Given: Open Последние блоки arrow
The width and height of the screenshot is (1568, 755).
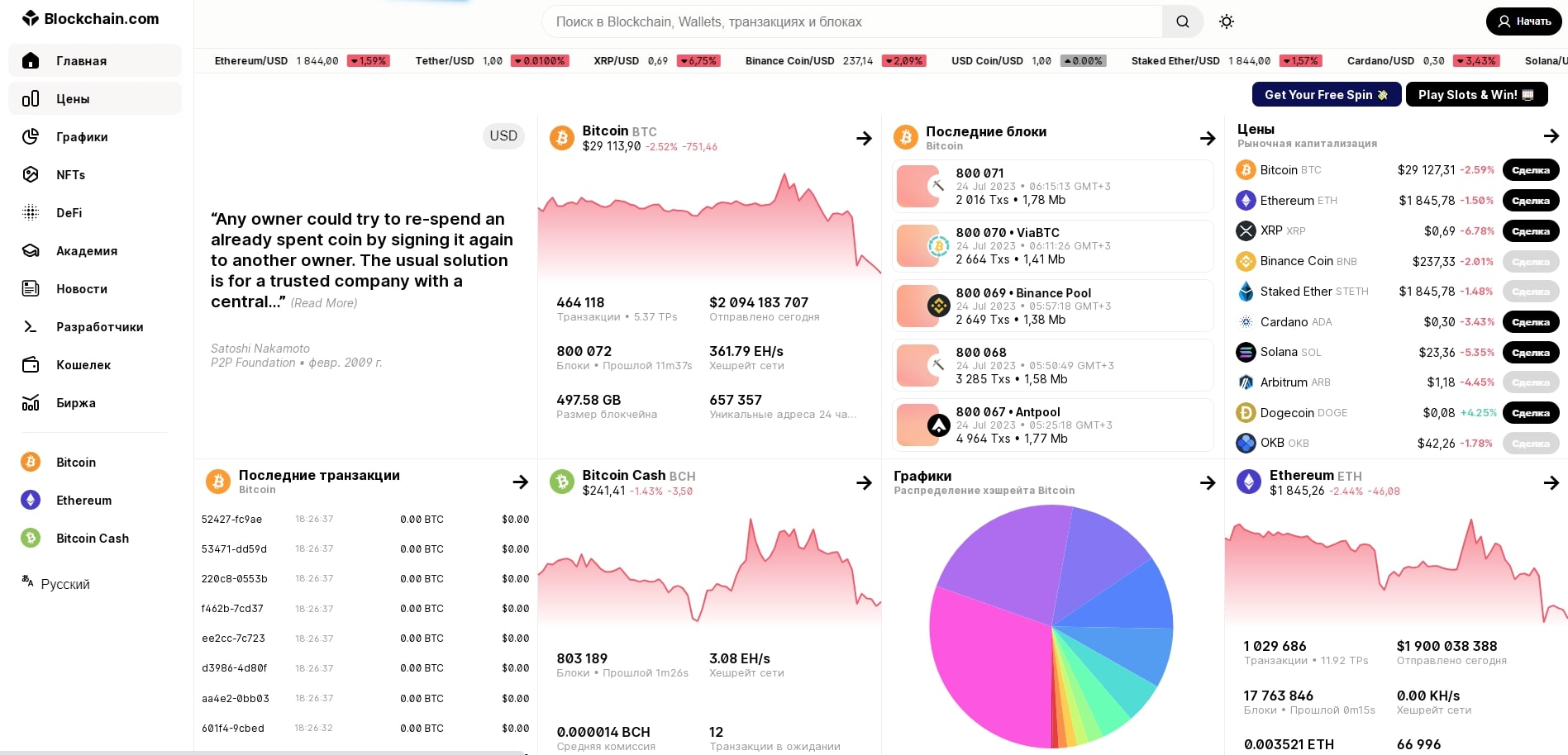Looking at the screenshot, I should (x=1208, y=138).
